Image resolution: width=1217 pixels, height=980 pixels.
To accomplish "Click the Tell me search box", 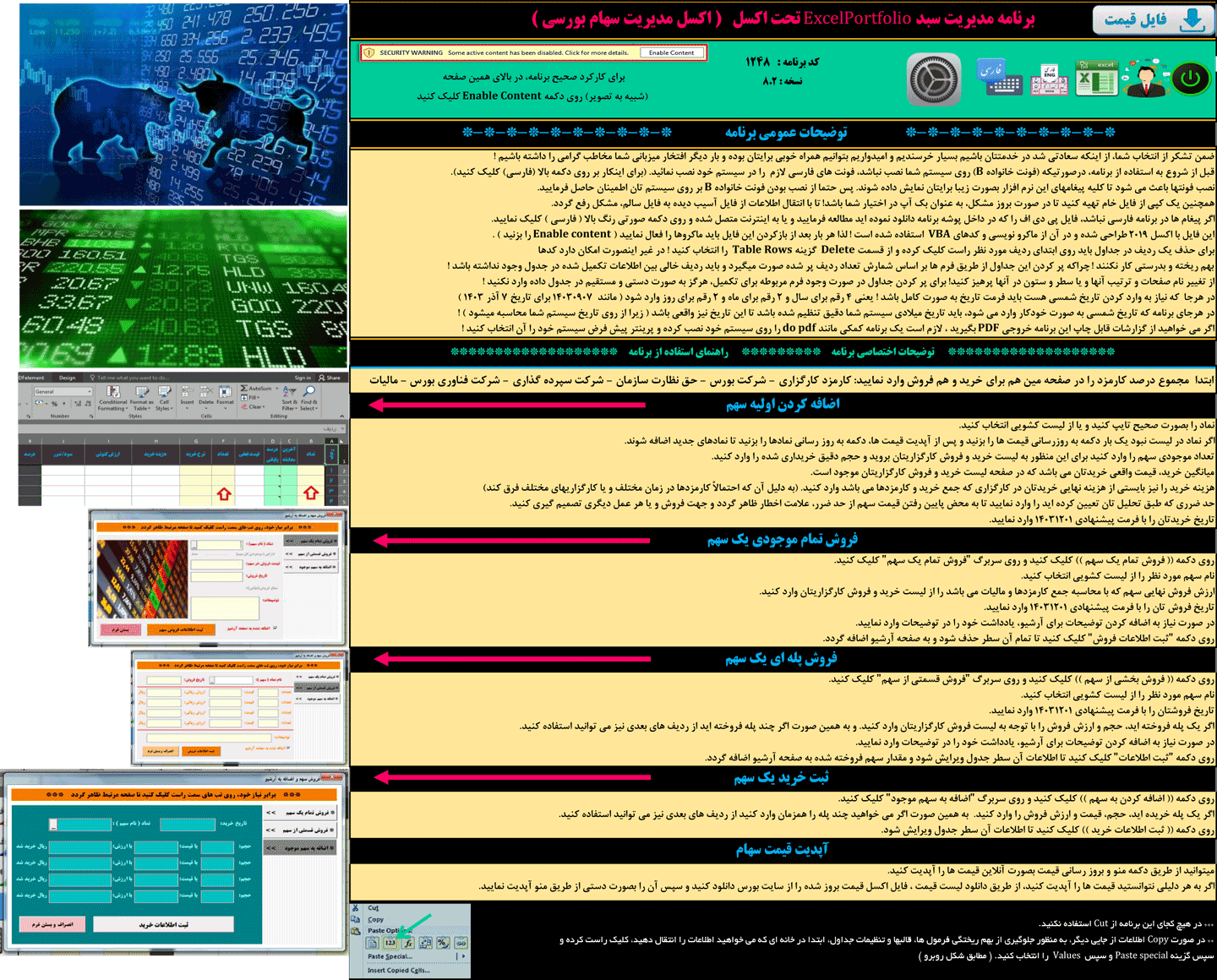I will [130, 378].
